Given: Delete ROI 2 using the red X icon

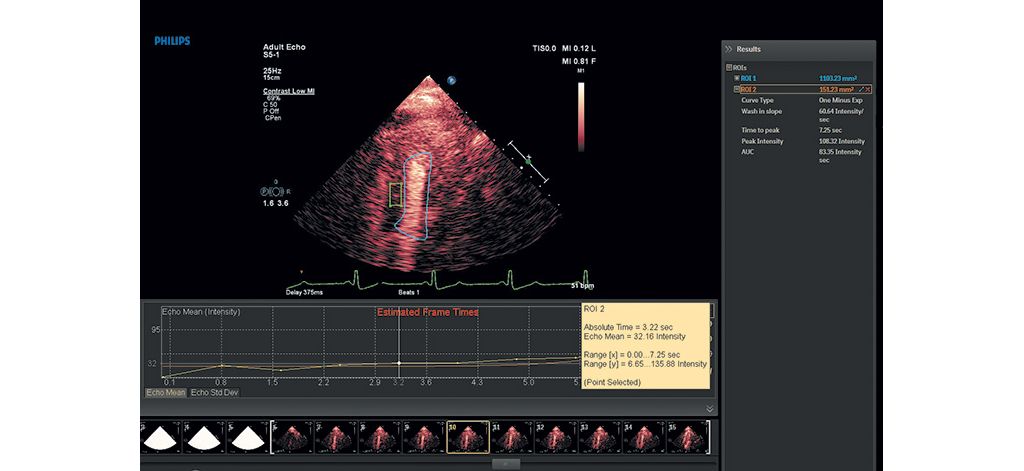Looking at the screenshot, I should coord(868,89).
